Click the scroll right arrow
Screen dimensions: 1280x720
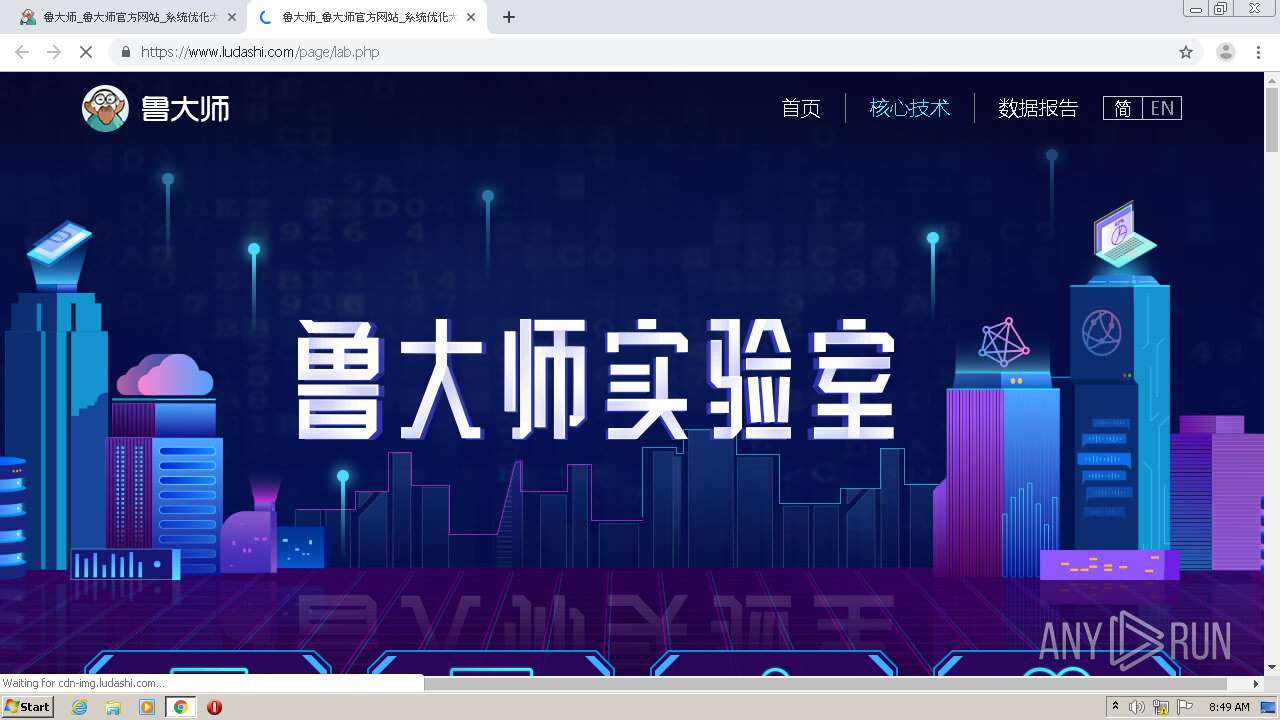tap(1257, 684)
